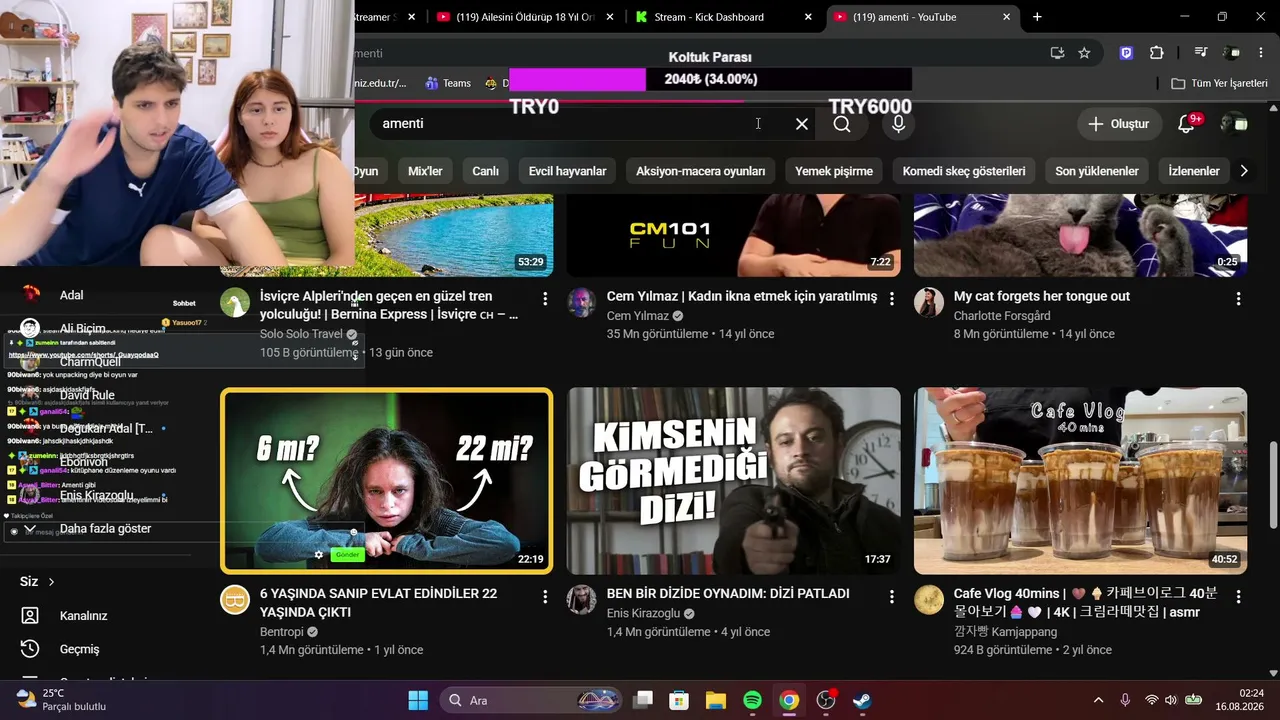Open more options for Cafe Vlog video

point(1239,597)
